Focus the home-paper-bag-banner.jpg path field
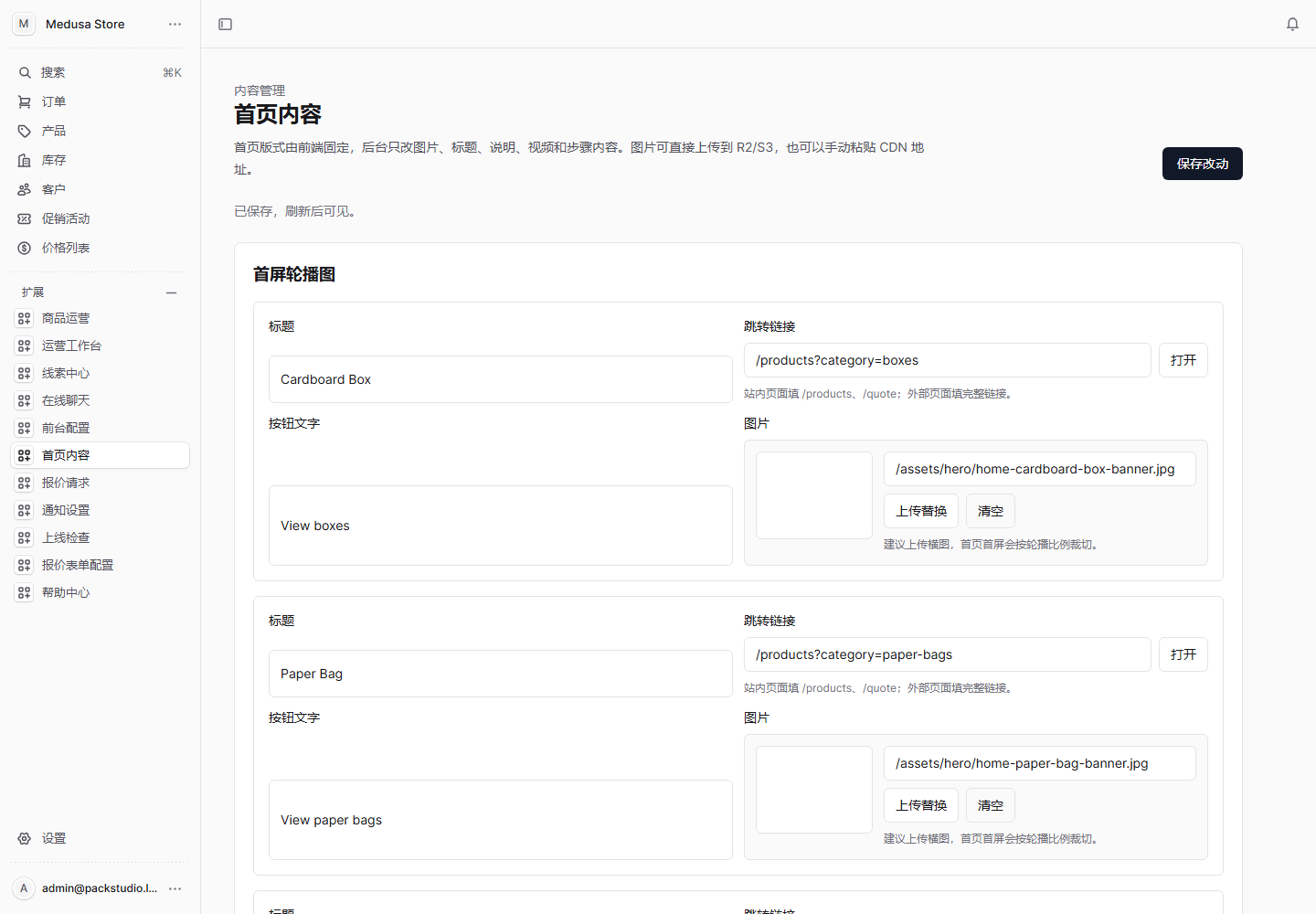The width and height of the screenshot is (1316, 914). (x=1040, y=763)
